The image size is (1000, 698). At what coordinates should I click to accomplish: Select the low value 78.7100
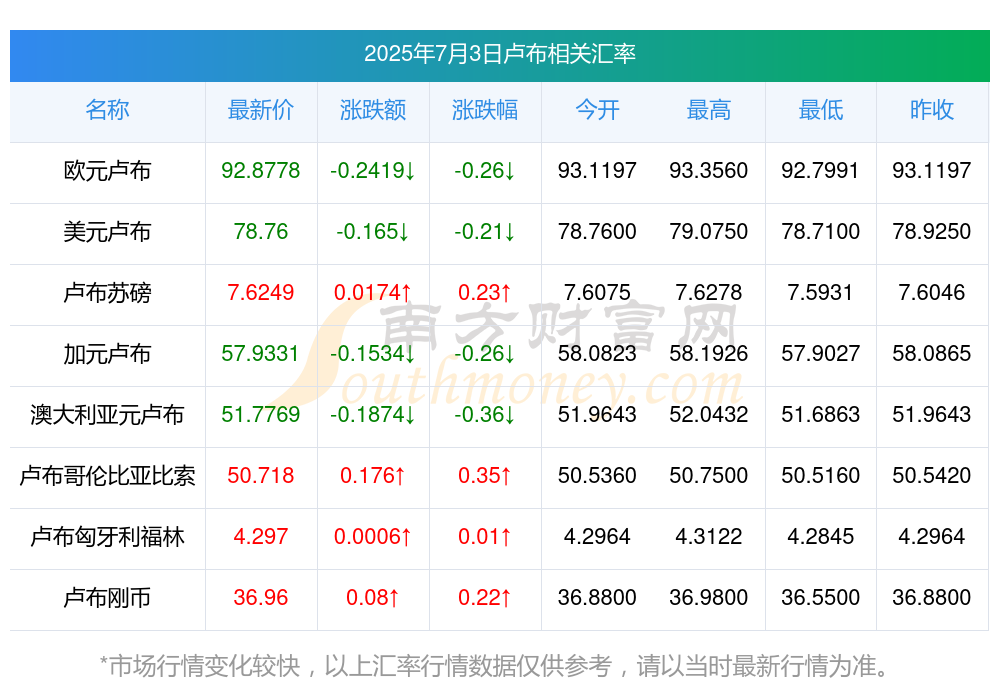[x=821, y=232]
